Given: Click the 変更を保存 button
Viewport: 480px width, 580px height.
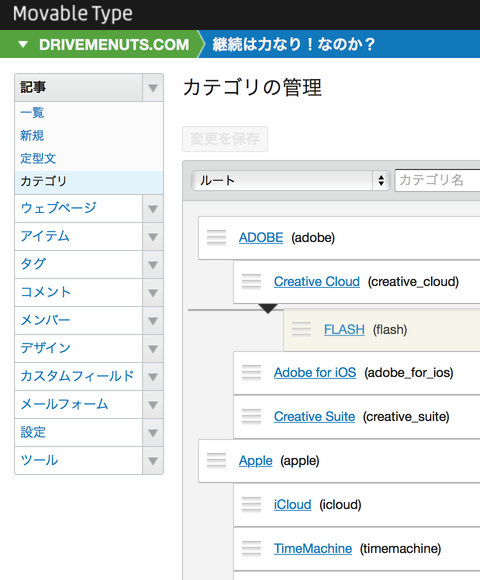Looking at the screenshot, I should coord(225,139).
